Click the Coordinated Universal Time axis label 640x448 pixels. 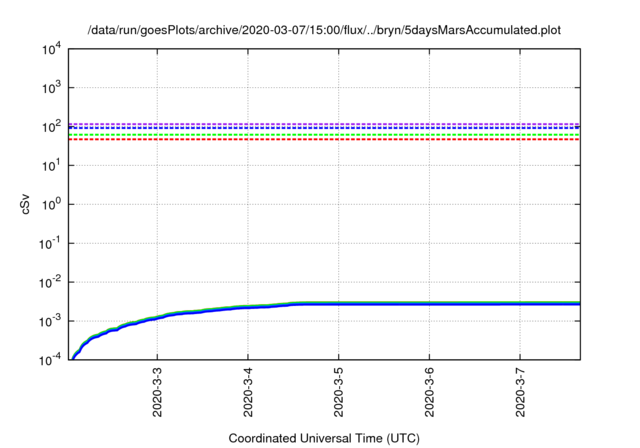click(x=324, y=438)
